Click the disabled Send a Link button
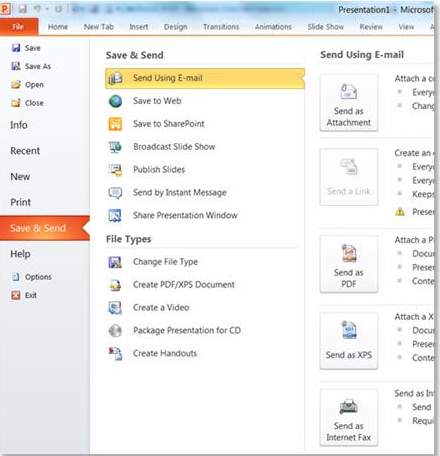Screen dimensions: 440x456 (349, 177)
